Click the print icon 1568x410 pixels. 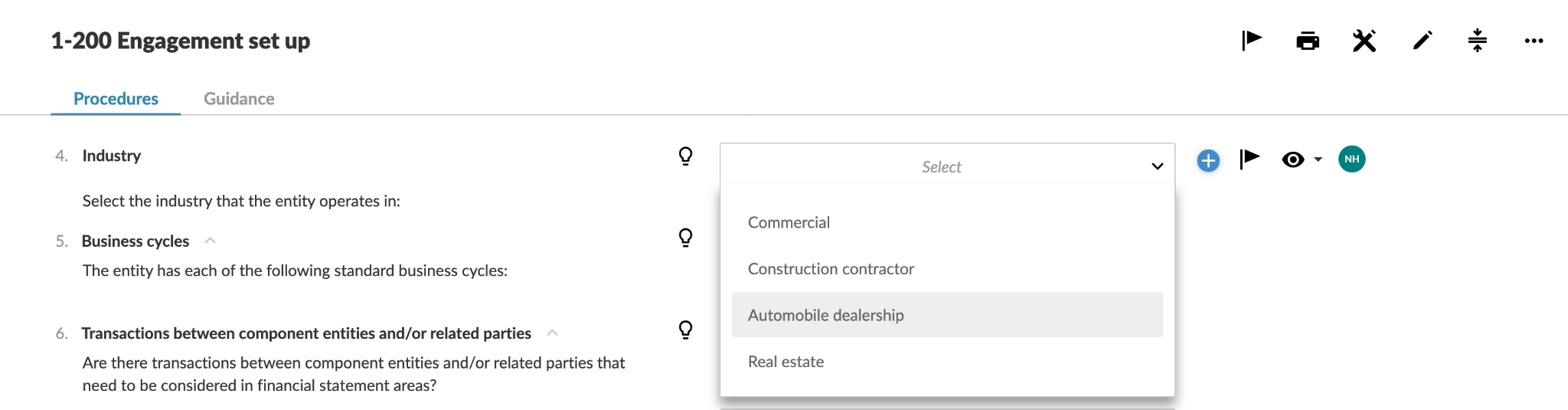coord(1308,41)
